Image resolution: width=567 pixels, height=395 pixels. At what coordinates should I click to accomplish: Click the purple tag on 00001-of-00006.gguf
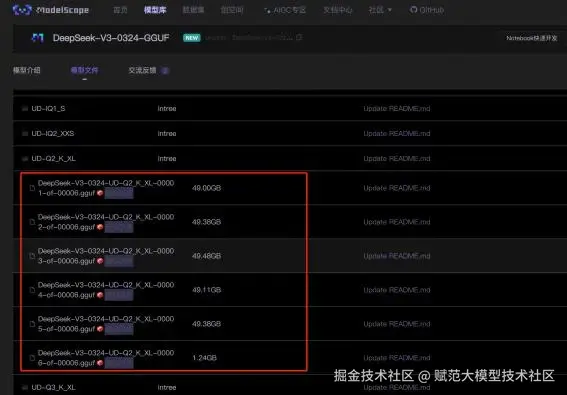click(x=119, y=194)
